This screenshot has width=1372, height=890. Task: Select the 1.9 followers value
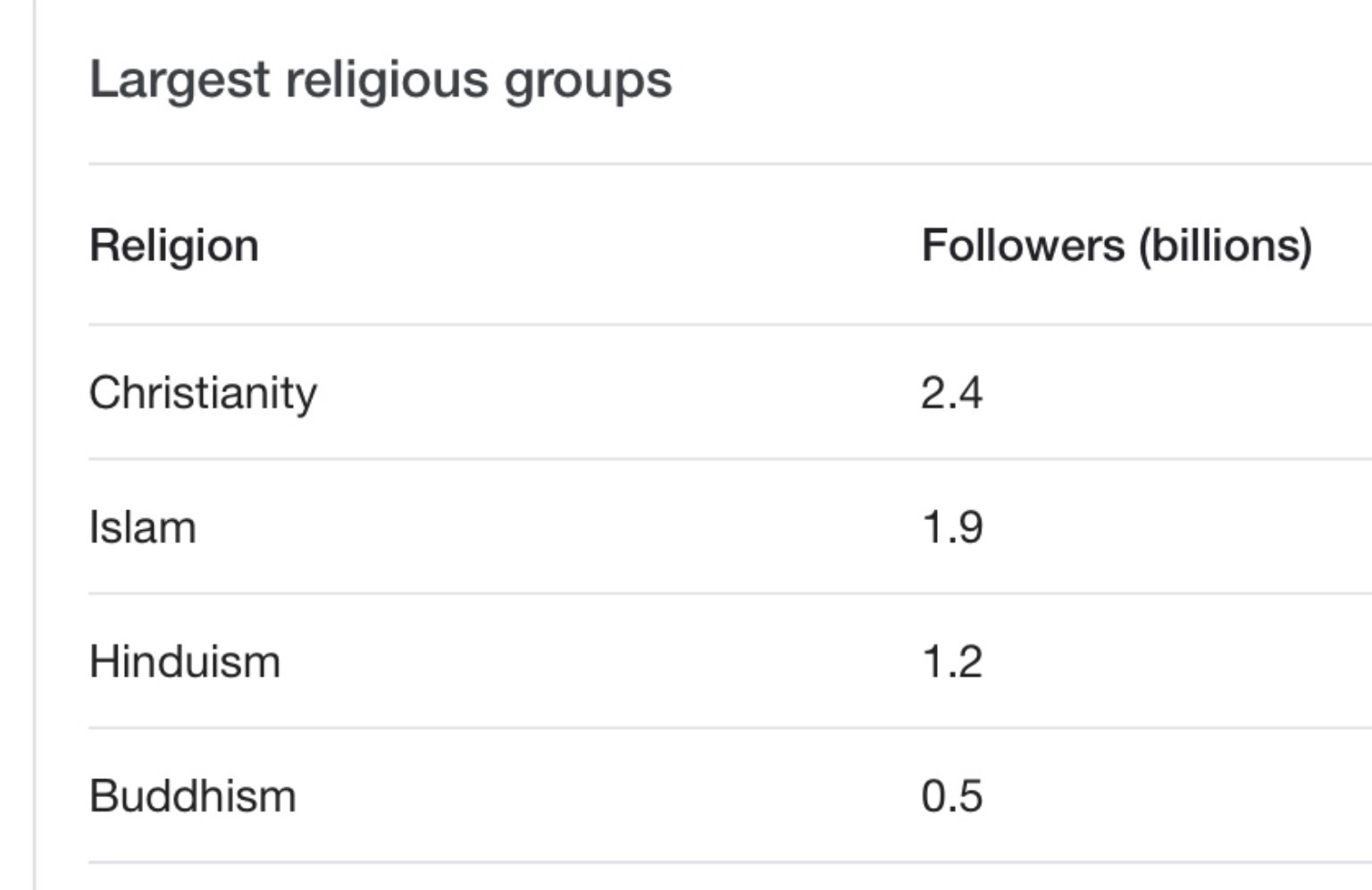(x=952, y=527)
